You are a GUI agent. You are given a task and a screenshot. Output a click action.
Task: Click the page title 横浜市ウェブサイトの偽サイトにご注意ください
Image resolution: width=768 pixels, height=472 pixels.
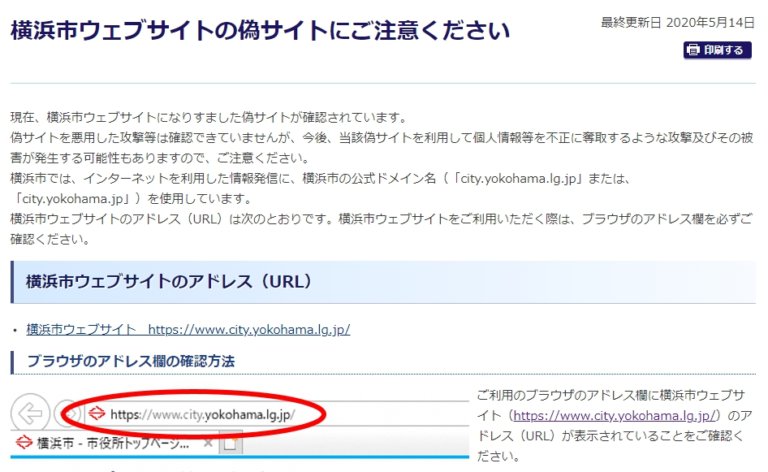click(x=260, y=31)
